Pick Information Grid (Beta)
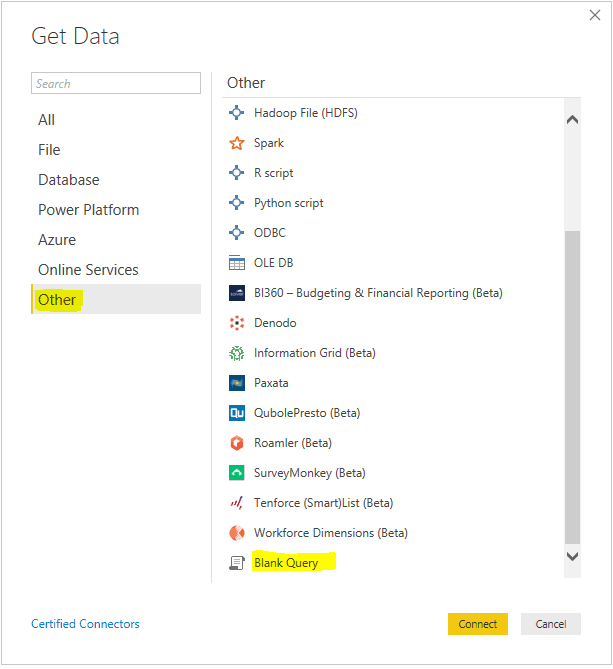Image resolution: width=613 pixels, height=669 pixels. click(315, 353)
